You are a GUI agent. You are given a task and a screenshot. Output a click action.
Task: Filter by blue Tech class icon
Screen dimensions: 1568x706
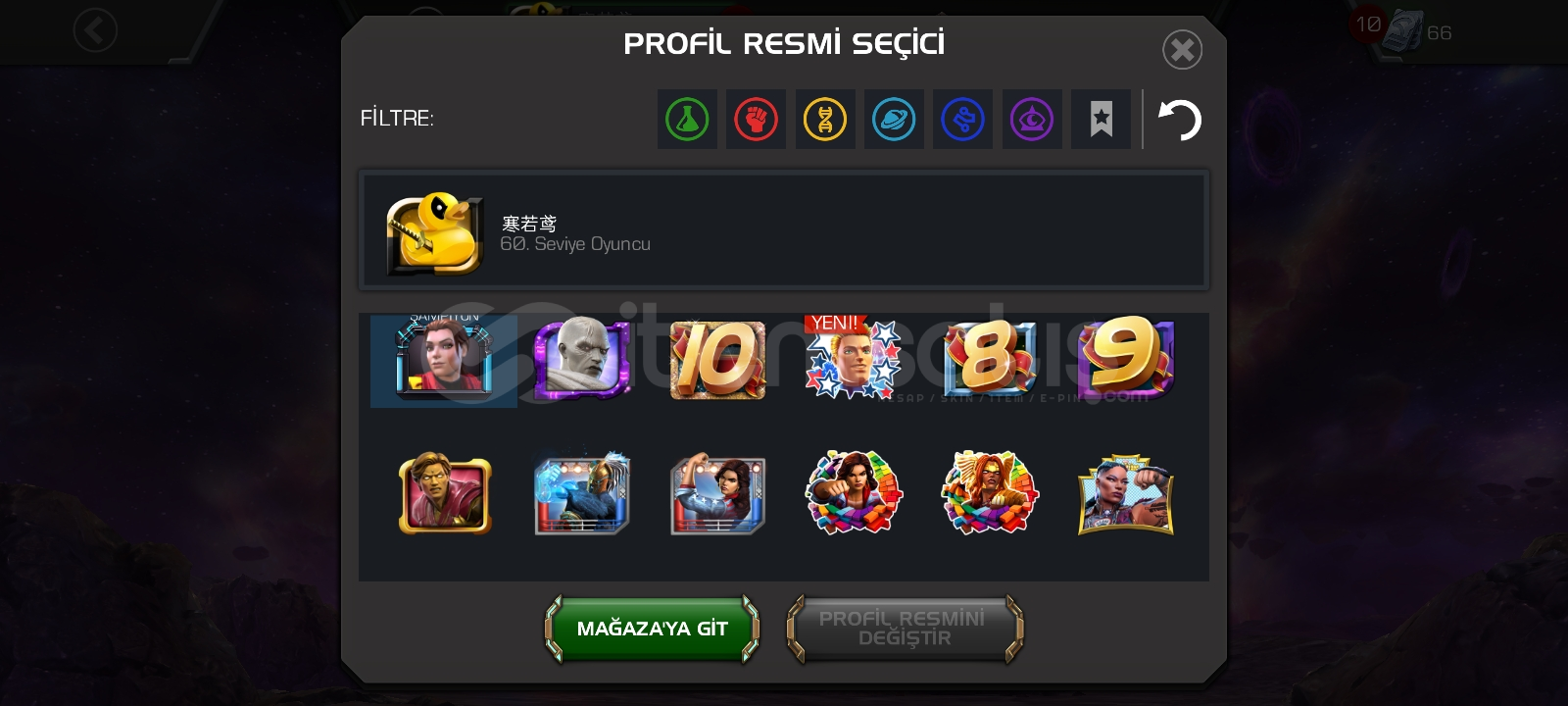tap(962, 120)
